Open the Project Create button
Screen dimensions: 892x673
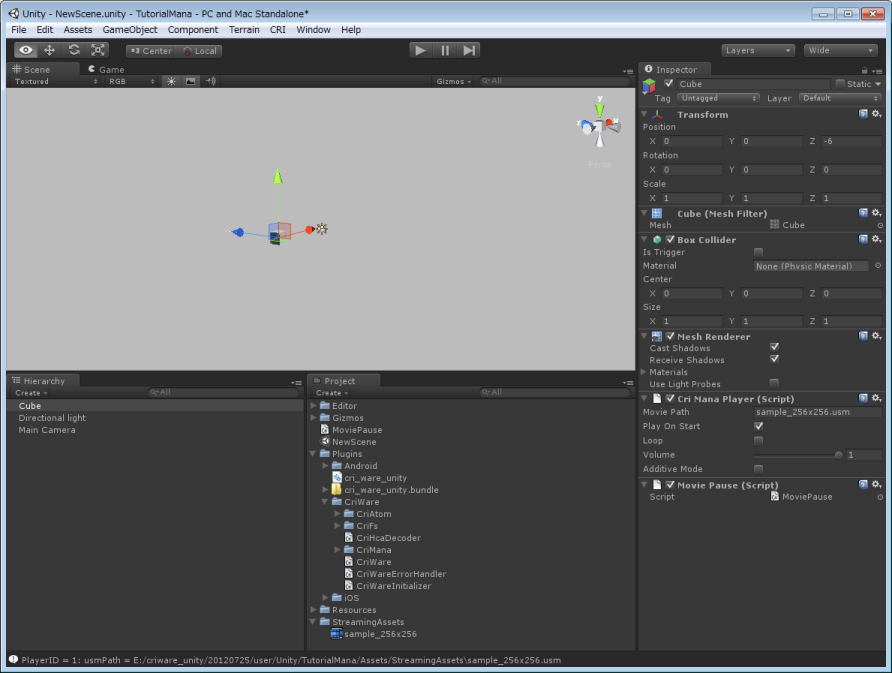click(x=332, y=393)
